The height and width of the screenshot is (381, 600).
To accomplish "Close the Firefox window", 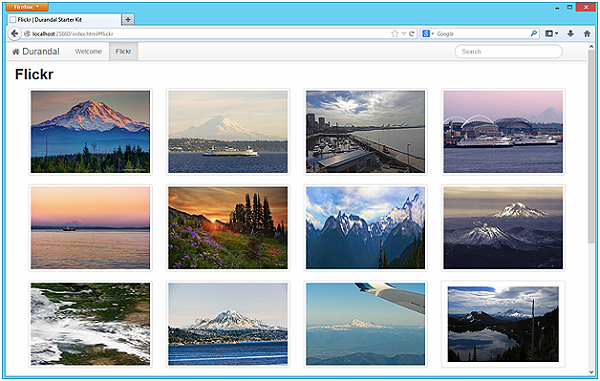I will 586,7.
